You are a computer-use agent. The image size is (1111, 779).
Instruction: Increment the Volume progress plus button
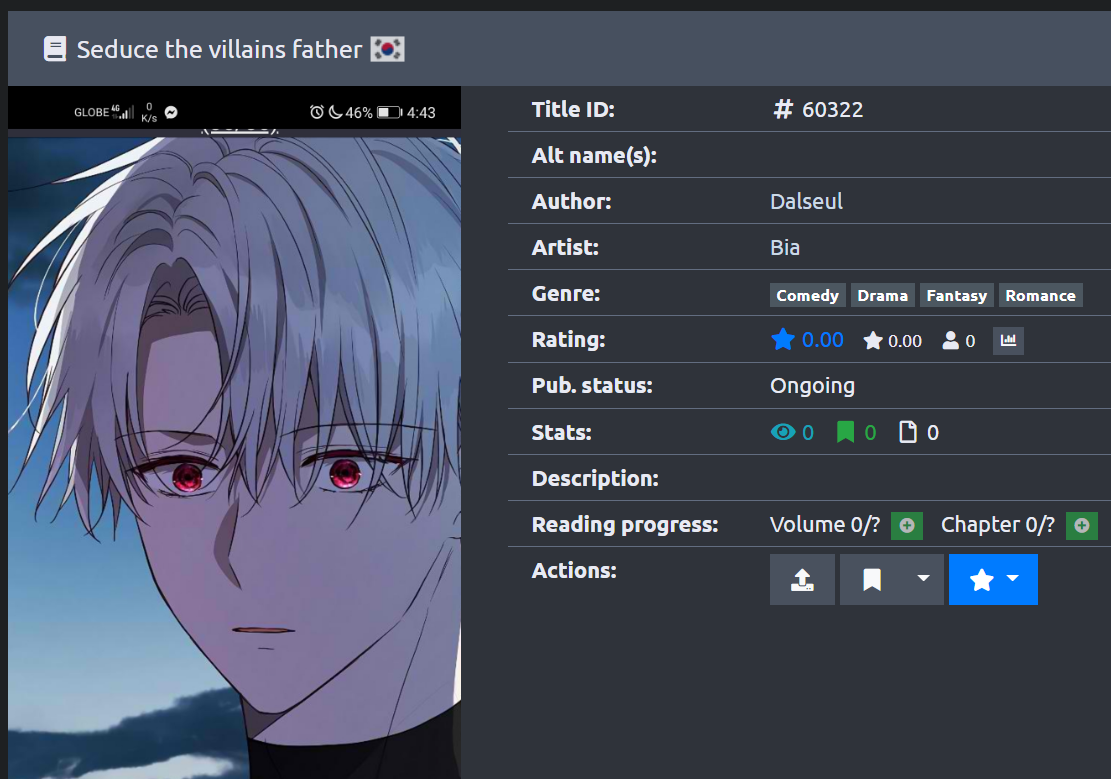click(x=907, y=525)
